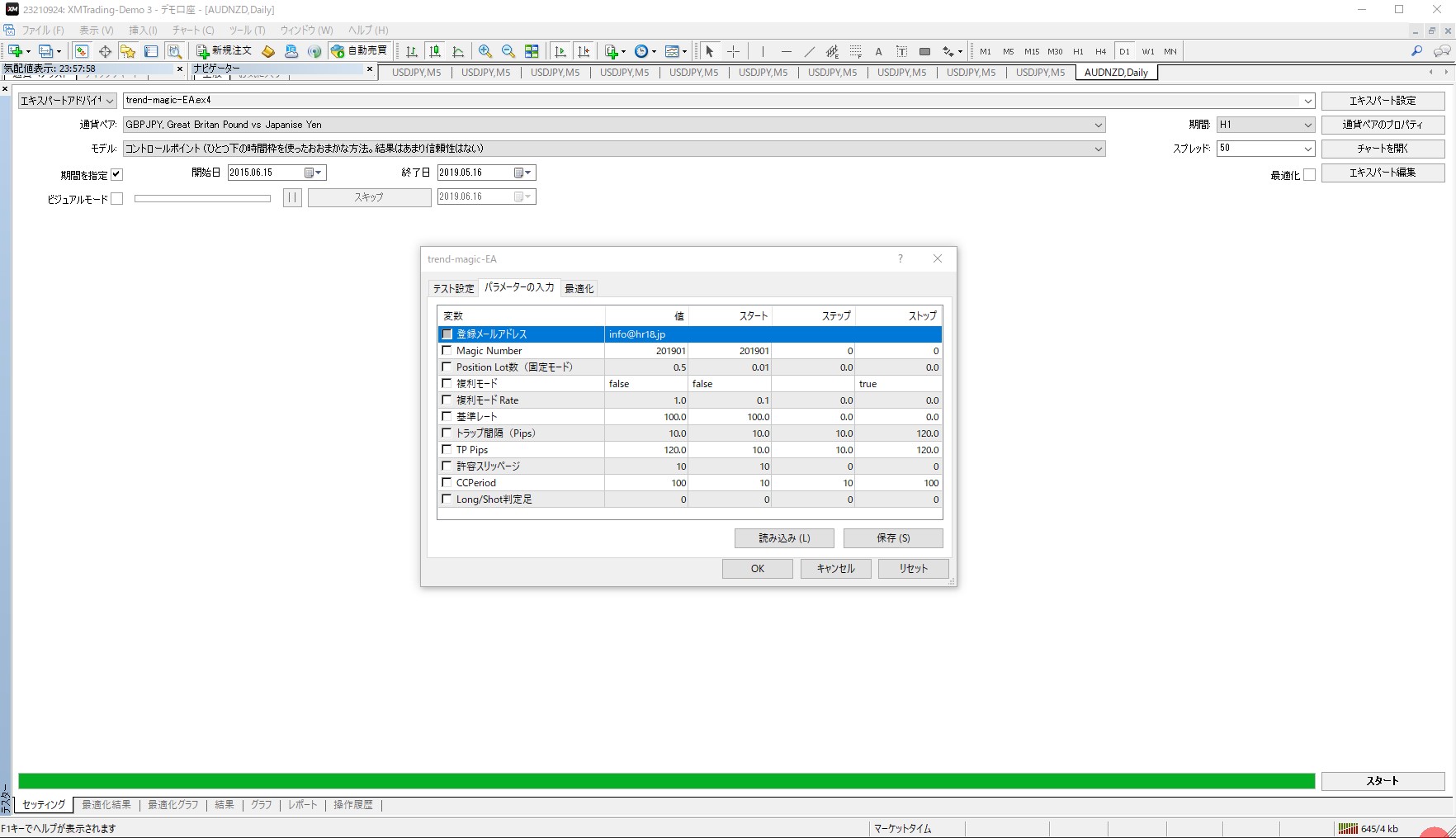Viewport: 1456px width, 838px height.
Task: Zoom out on the chart
Action: point(508,51)
